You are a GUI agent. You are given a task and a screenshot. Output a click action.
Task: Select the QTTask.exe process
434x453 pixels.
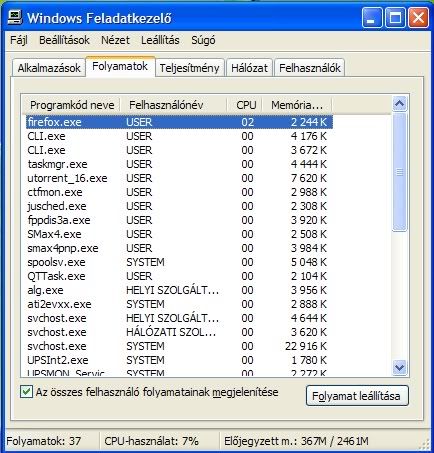[x=179, y=276]
